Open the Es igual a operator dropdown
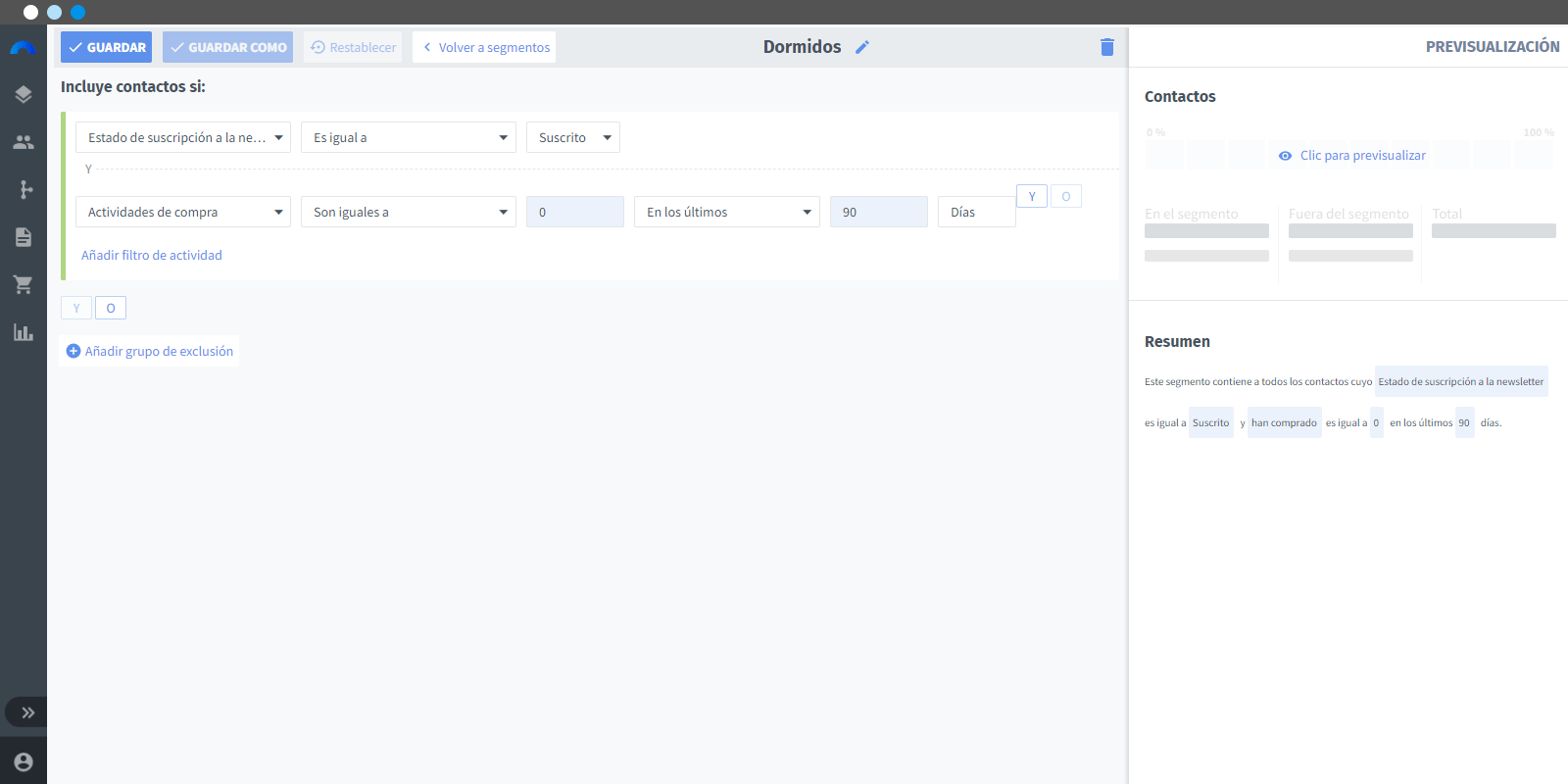 point(409,137)
